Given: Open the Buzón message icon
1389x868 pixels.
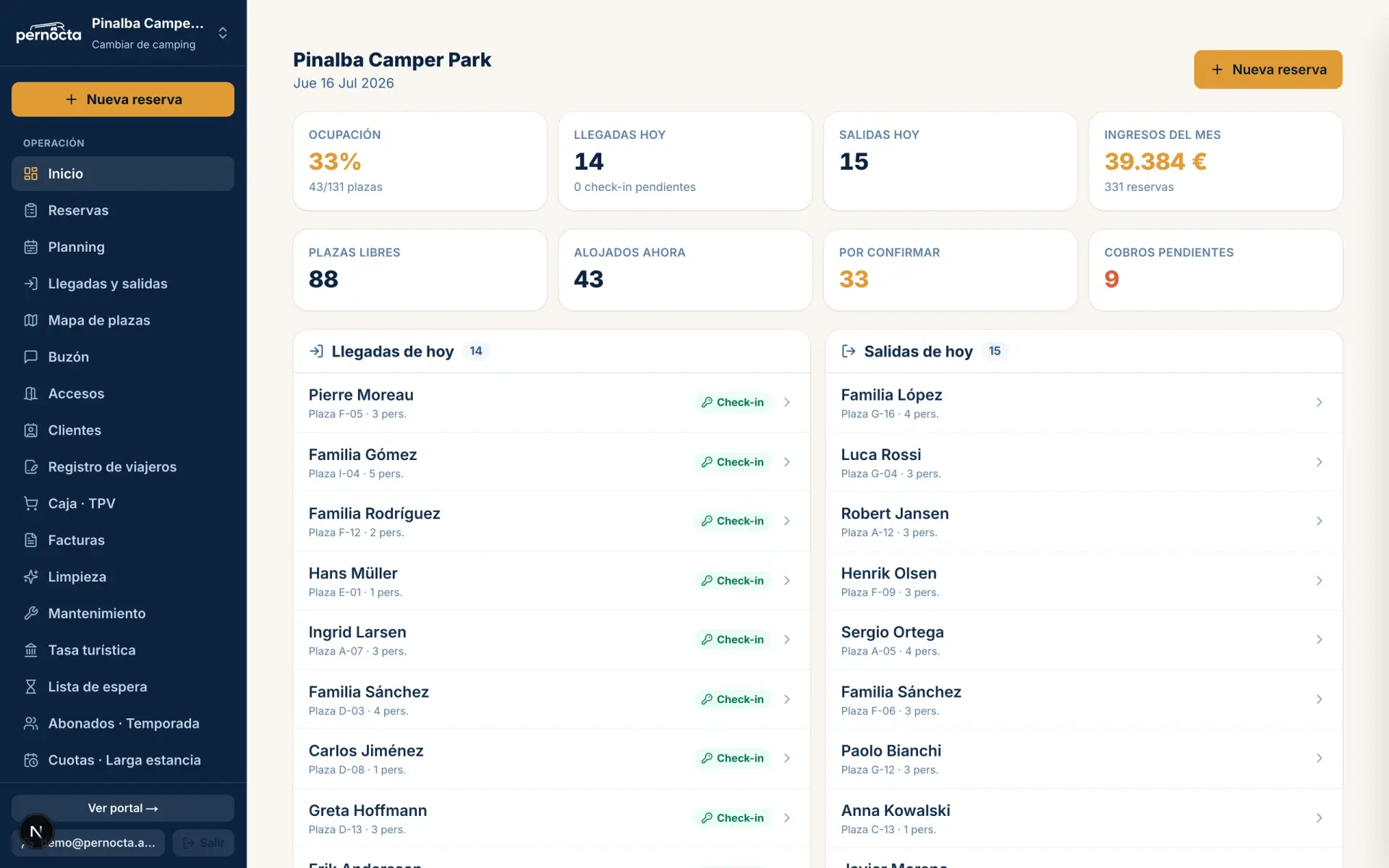Looking at the screenshot, I should click(30, 357).
